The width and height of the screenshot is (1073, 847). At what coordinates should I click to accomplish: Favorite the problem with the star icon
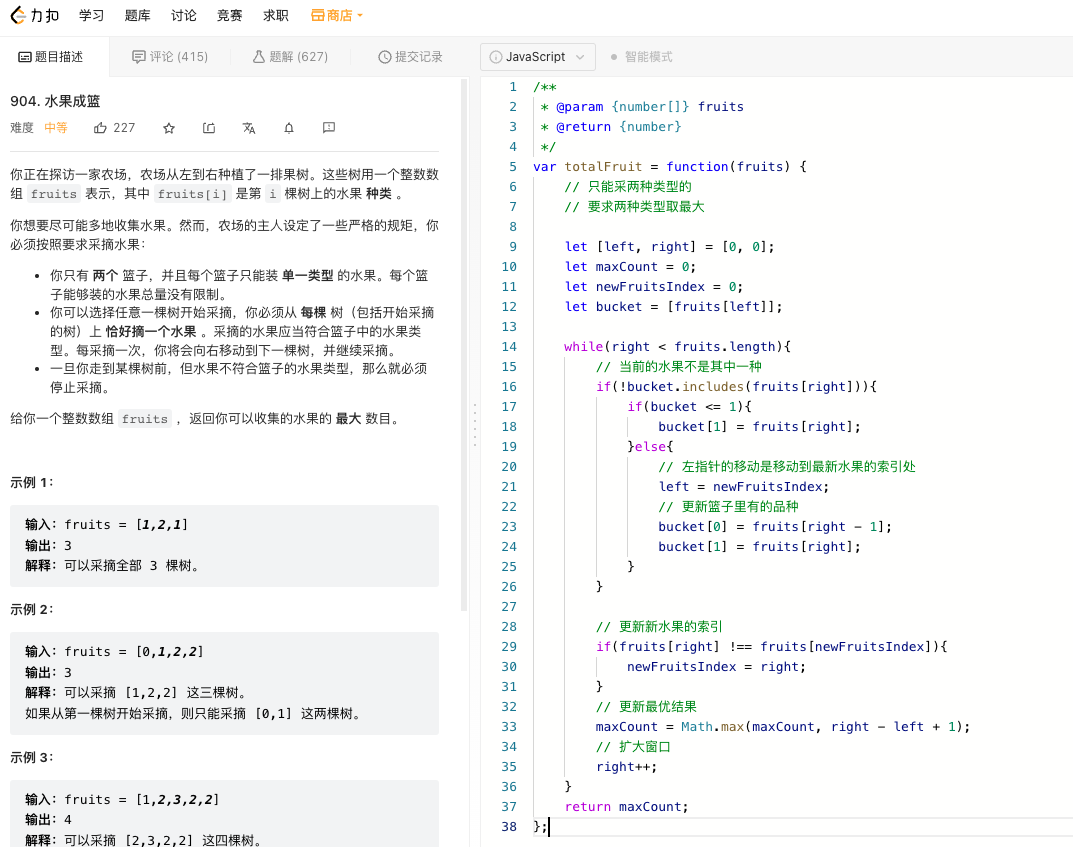(x=169, y=128)
